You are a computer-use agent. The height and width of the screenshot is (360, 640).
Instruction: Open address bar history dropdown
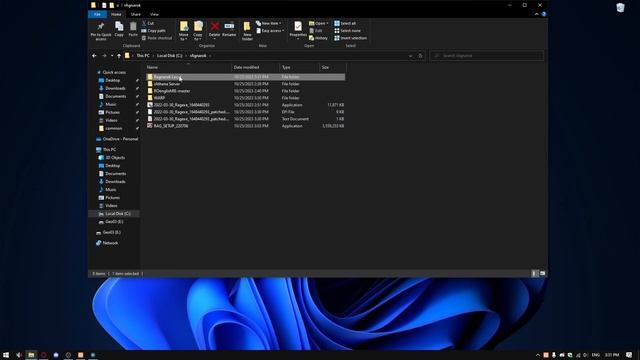[410, 56]
